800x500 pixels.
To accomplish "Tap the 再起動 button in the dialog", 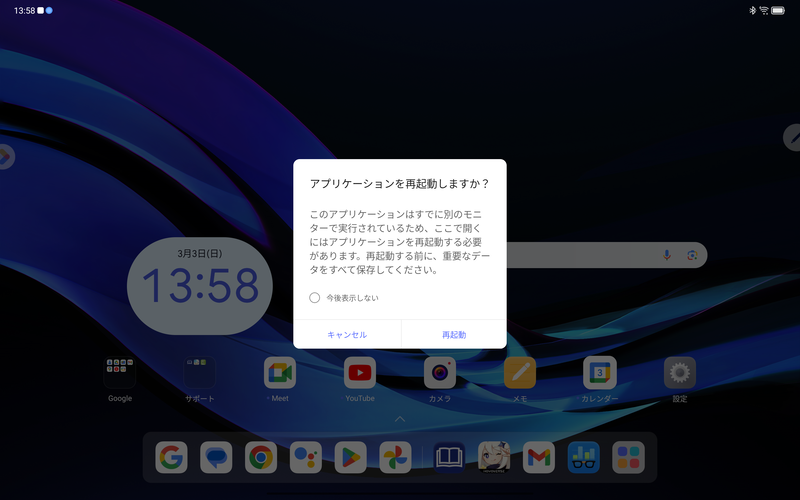I will pos(454,335).
